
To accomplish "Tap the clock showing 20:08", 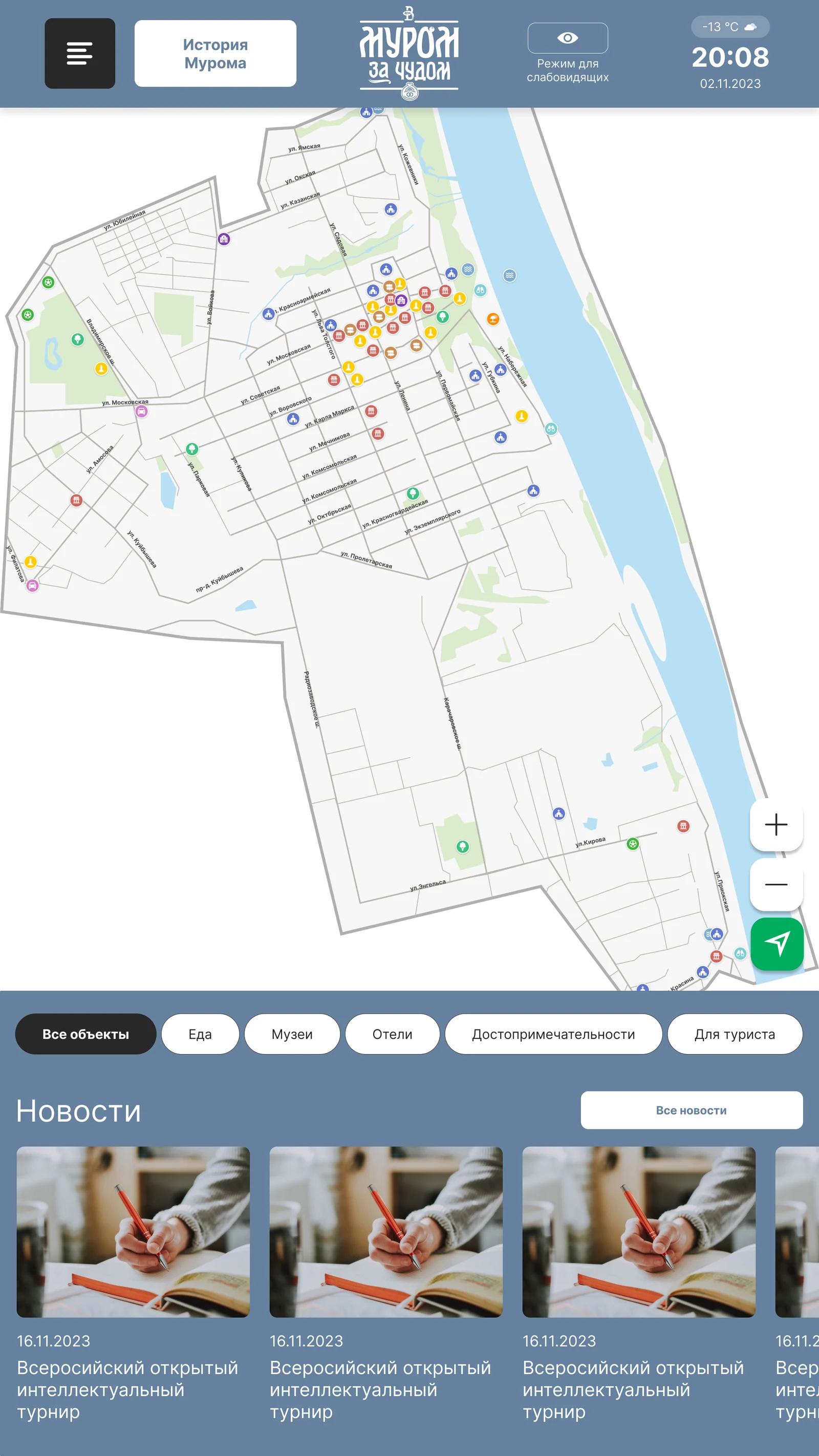I will coord(730,57).
